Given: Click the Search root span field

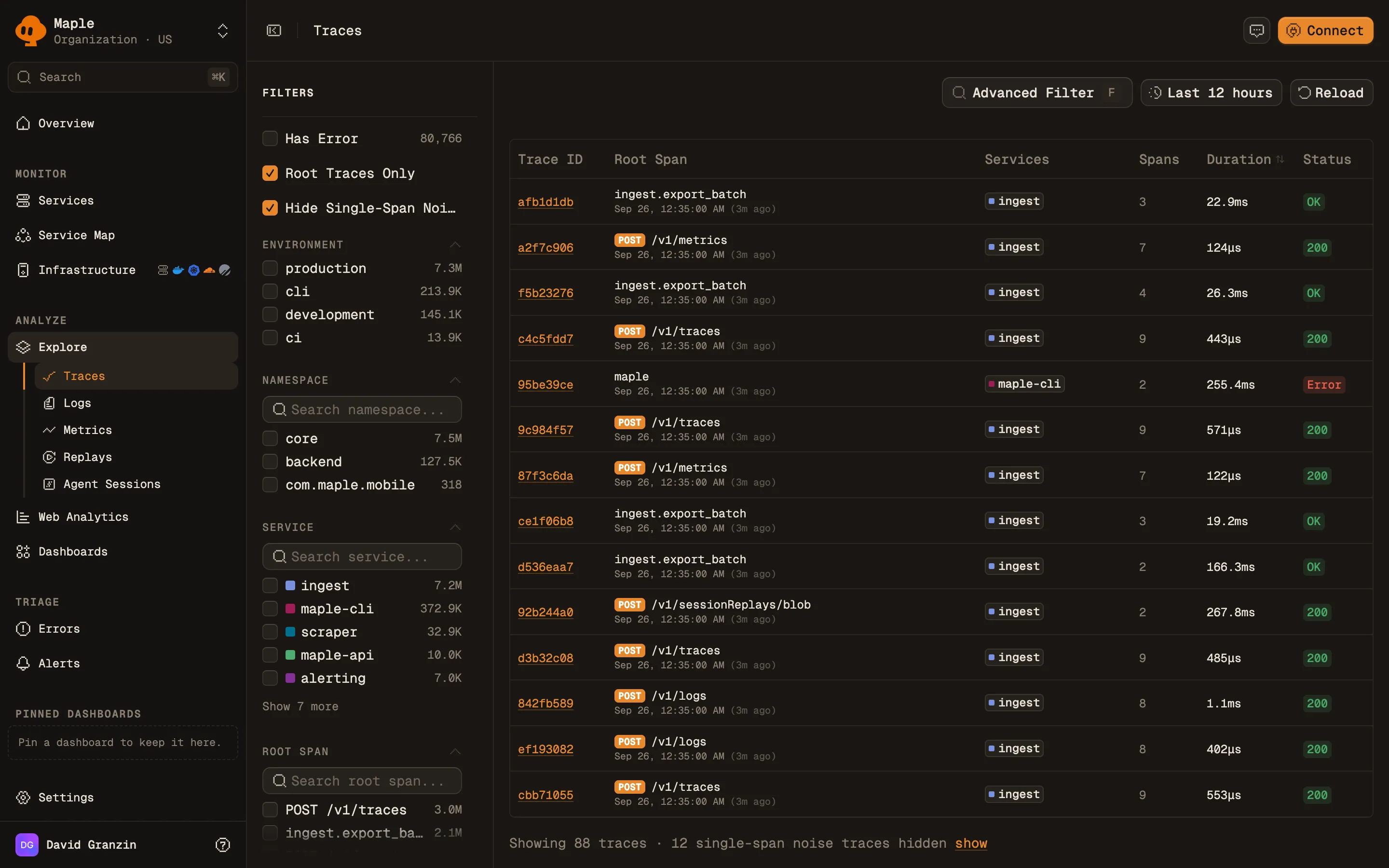Looking at the screenshot, I should pyautogui.click(x=362, y=781).
